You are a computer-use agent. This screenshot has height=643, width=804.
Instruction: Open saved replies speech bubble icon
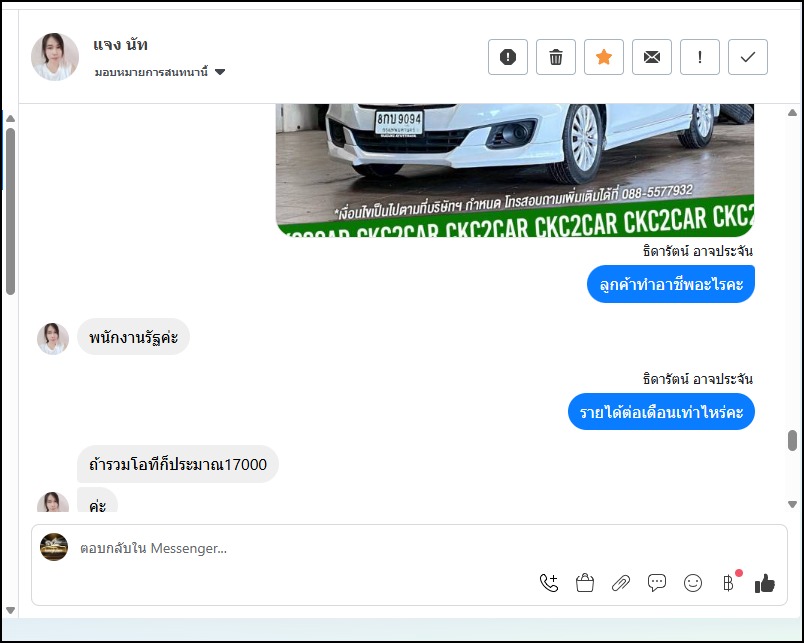point(657,583)
